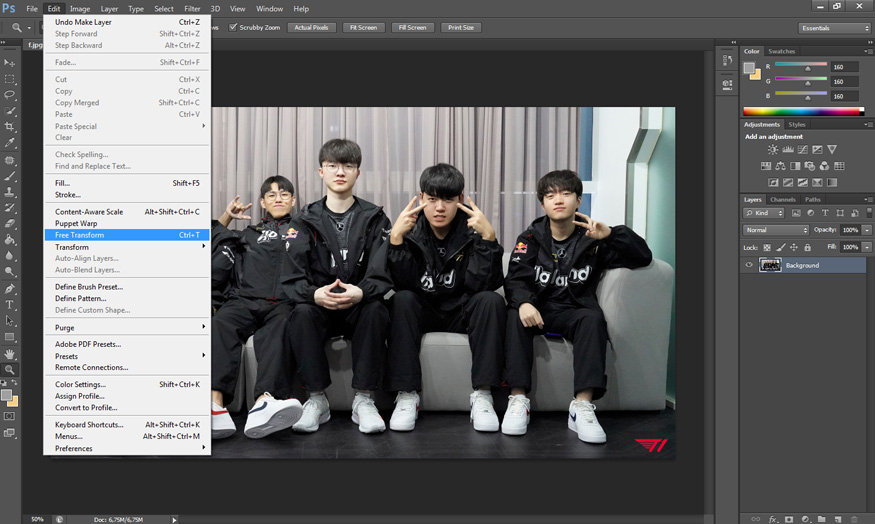Viewport: 875px width, 524px height.
Task: Click the delete layer trash icon
Action: [x=853, y=519]
